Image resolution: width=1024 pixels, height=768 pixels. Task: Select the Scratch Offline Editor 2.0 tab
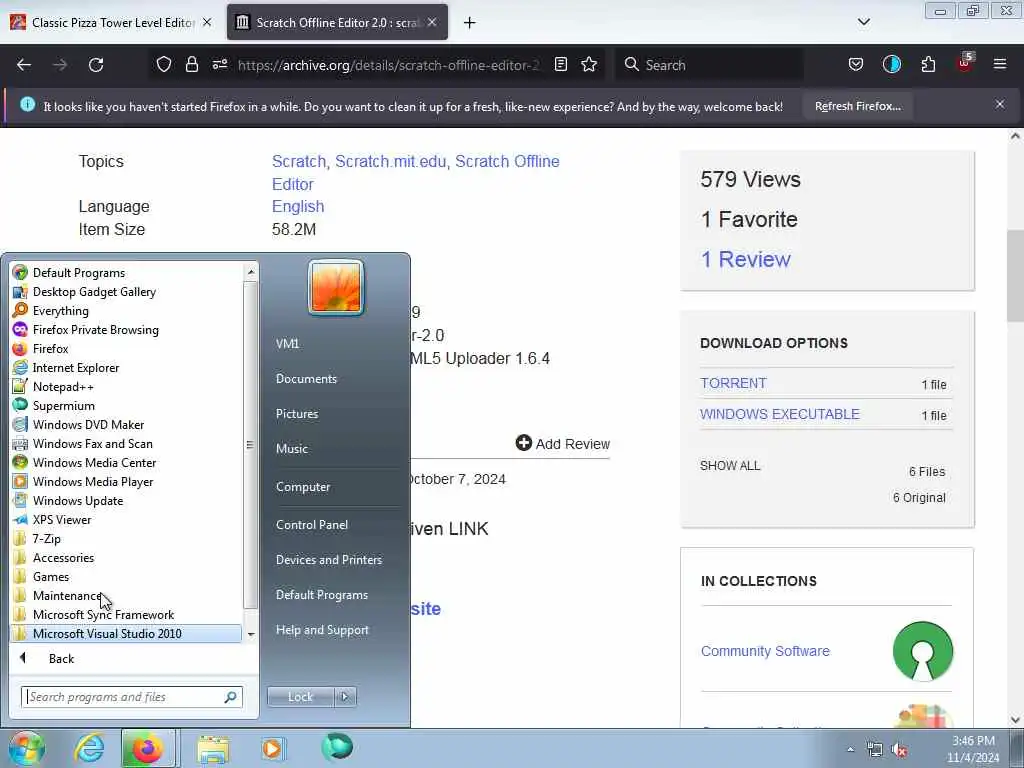(x=337, y=22)
